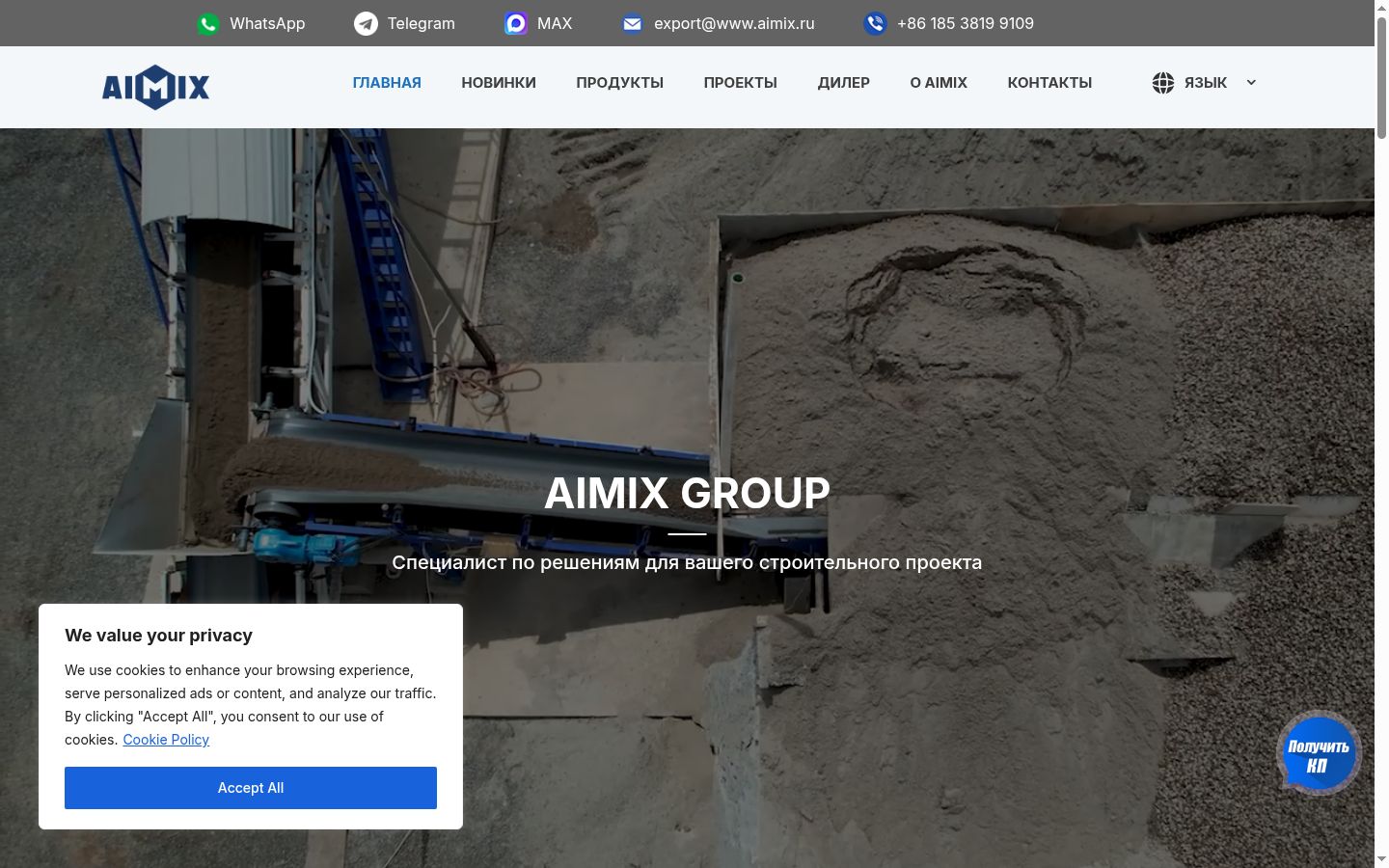Click the Telegram text link
The width and height of the screenshot is (1389, 868).
click(422, 24)
